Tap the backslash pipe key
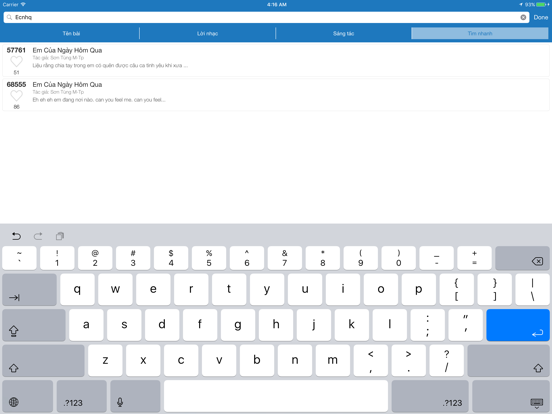552x414 pixels. (532, 290)
